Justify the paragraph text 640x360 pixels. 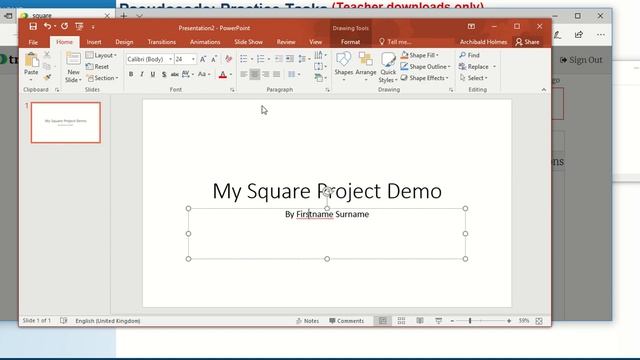pos(277,74)
